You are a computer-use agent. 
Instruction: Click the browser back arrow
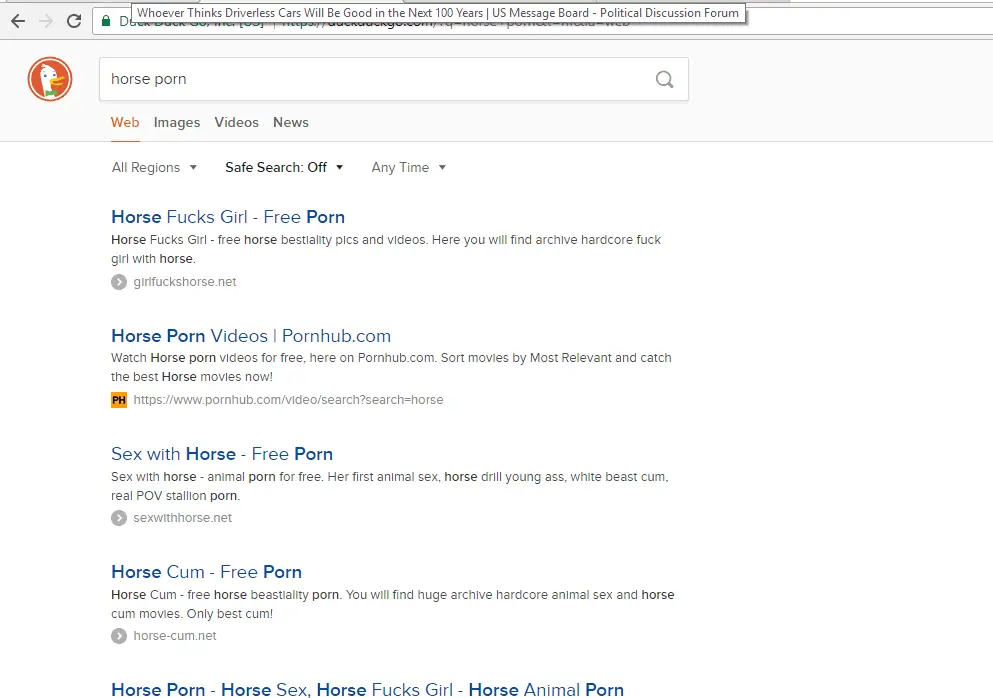coord(18,21)
